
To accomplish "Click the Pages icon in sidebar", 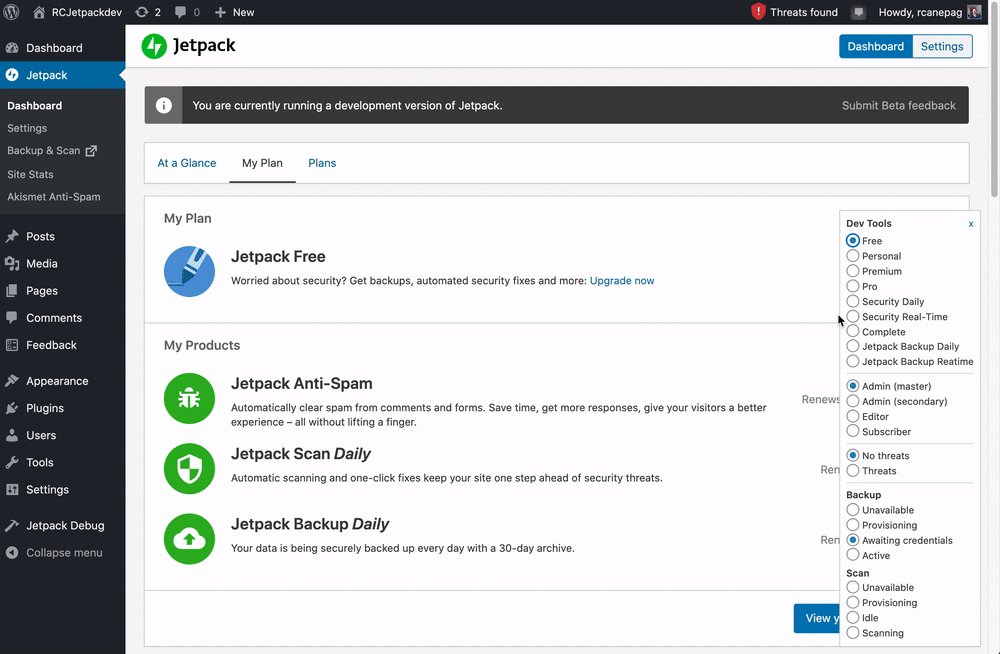I will click(x=12, y=290).
